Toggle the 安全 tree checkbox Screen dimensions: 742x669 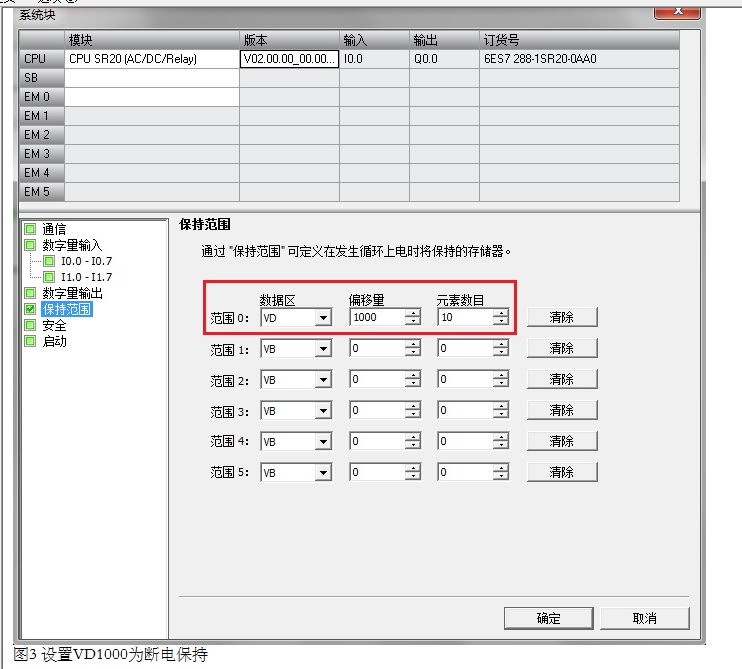(30, 325)
